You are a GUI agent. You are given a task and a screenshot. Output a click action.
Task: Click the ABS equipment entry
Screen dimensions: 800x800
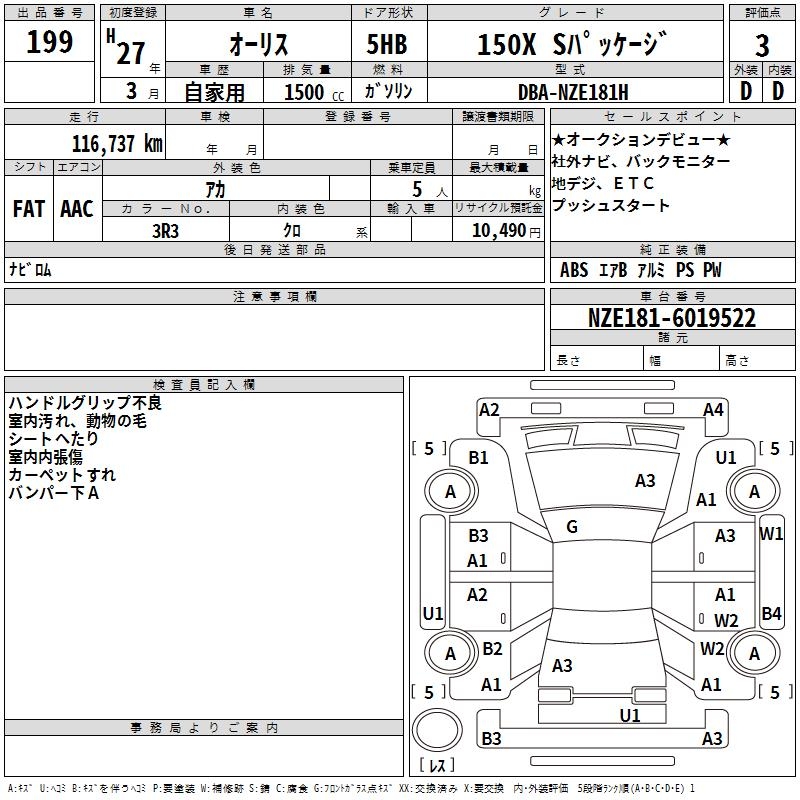click(x=574, y=269)
